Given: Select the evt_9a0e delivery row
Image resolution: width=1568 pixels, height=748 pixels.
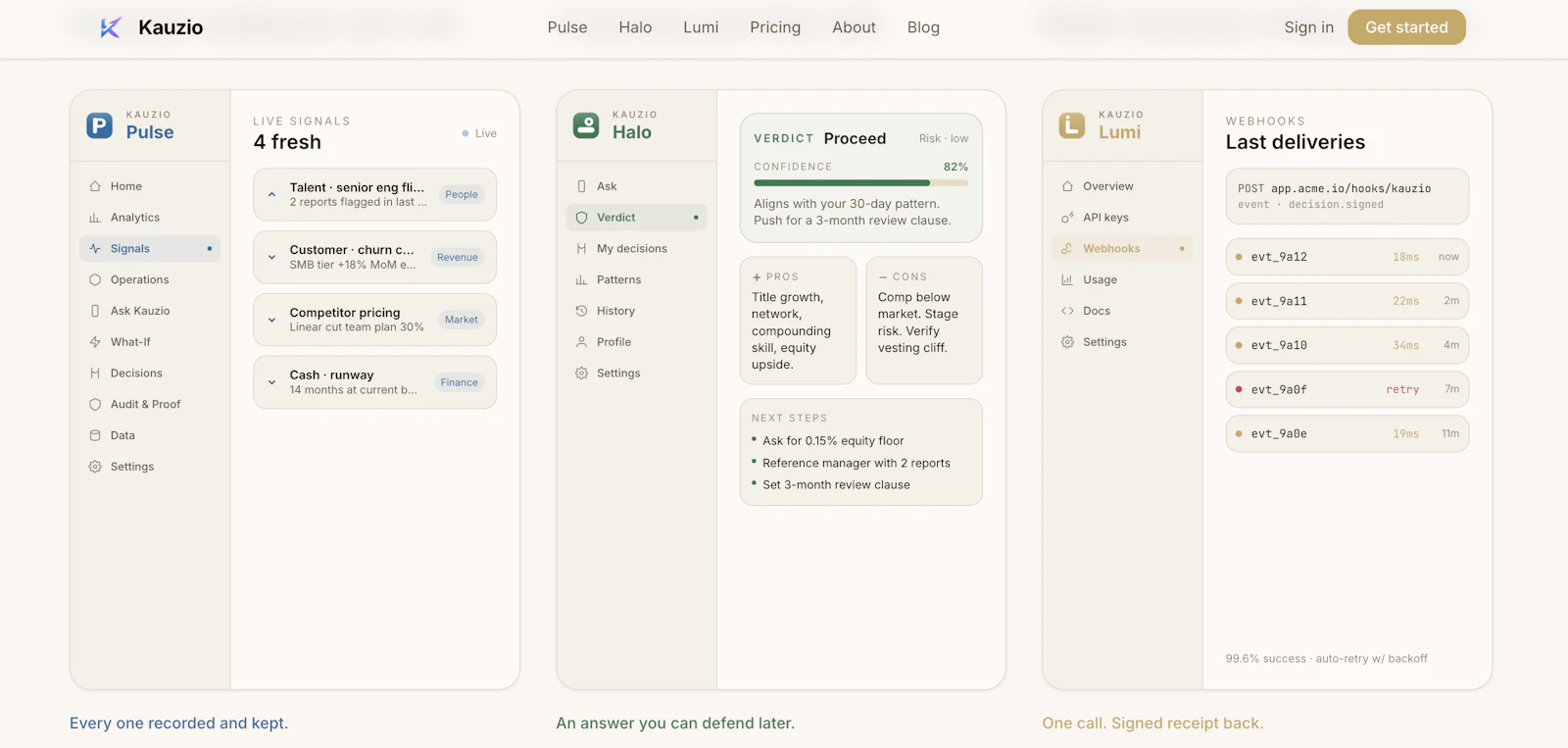Looking at the screenshot, I should 1347,433.
